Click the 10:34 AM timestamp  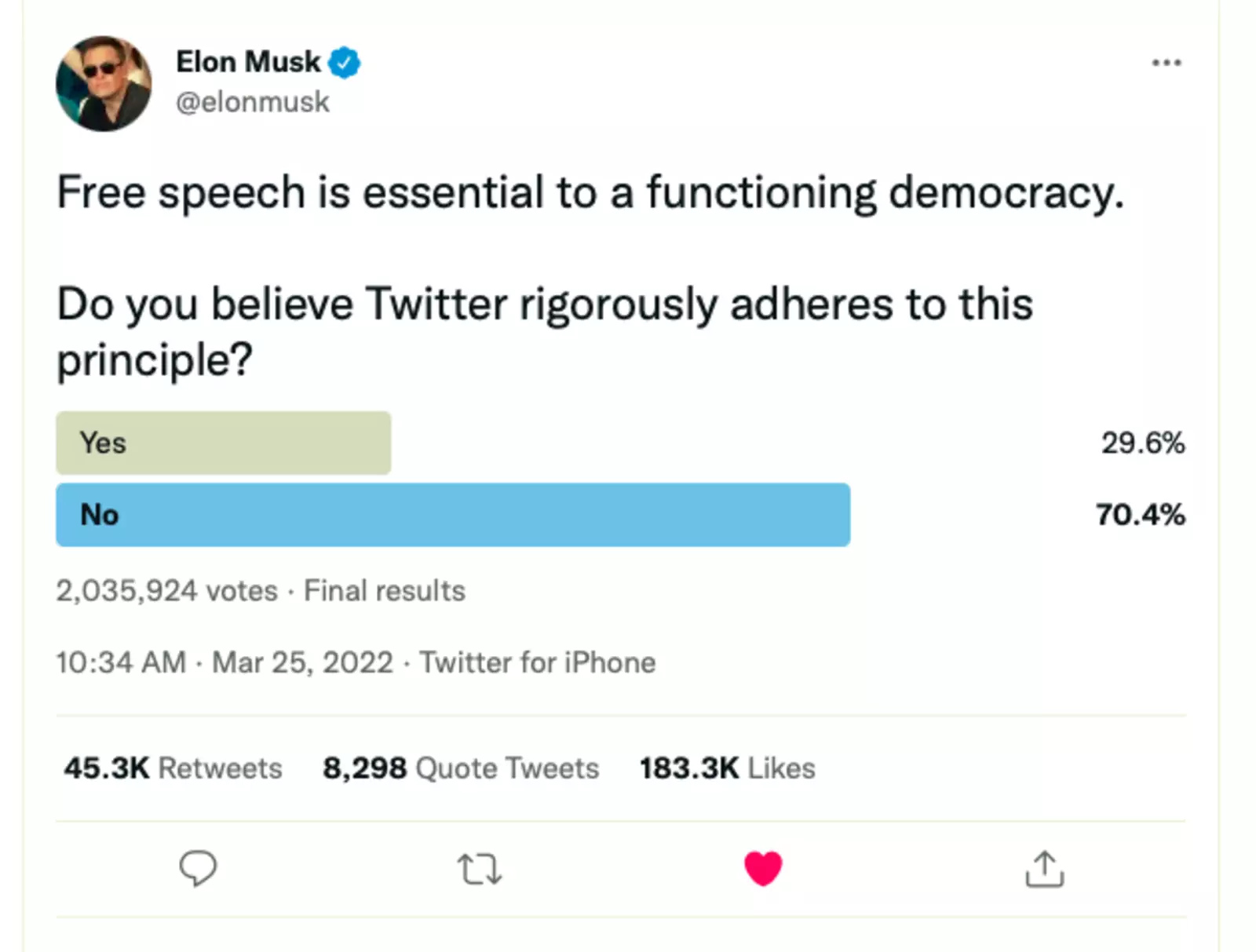[121, 662]
